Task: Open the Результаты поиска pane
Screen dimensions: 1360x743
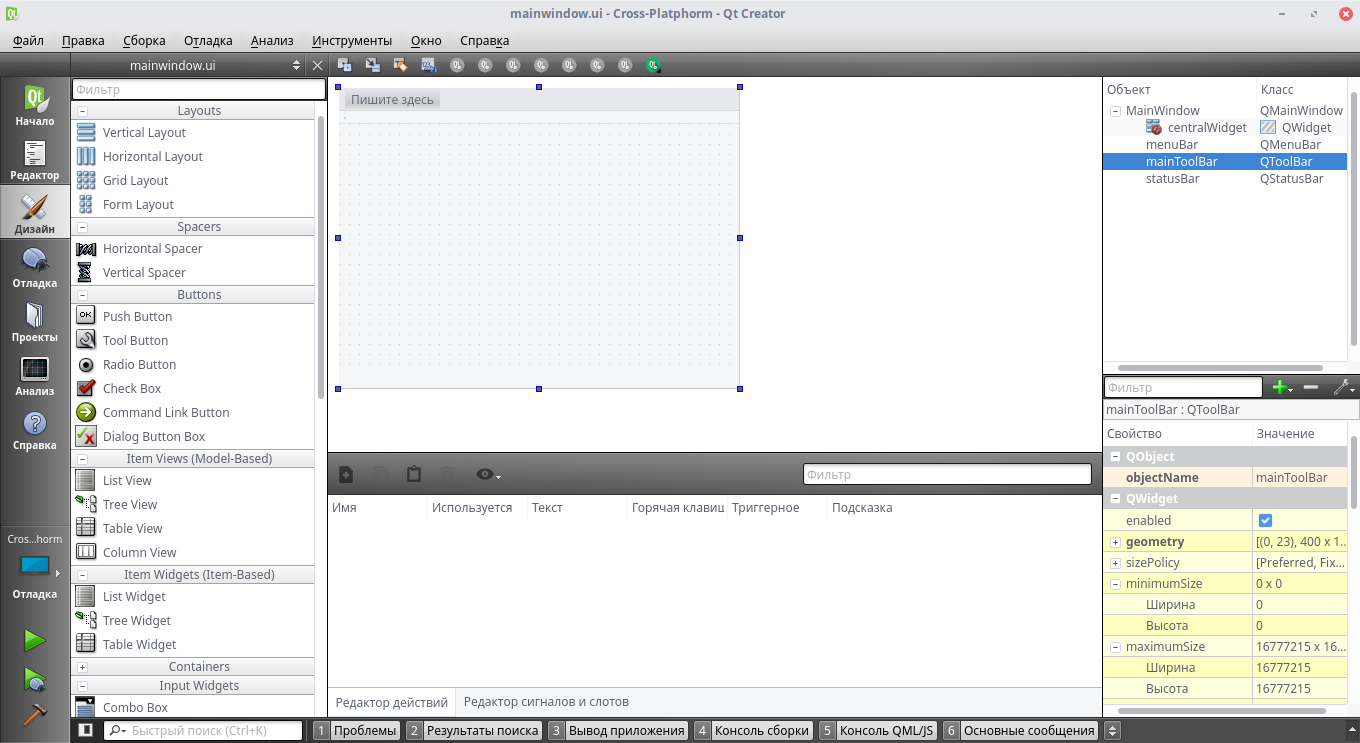Action: [473, 730]
